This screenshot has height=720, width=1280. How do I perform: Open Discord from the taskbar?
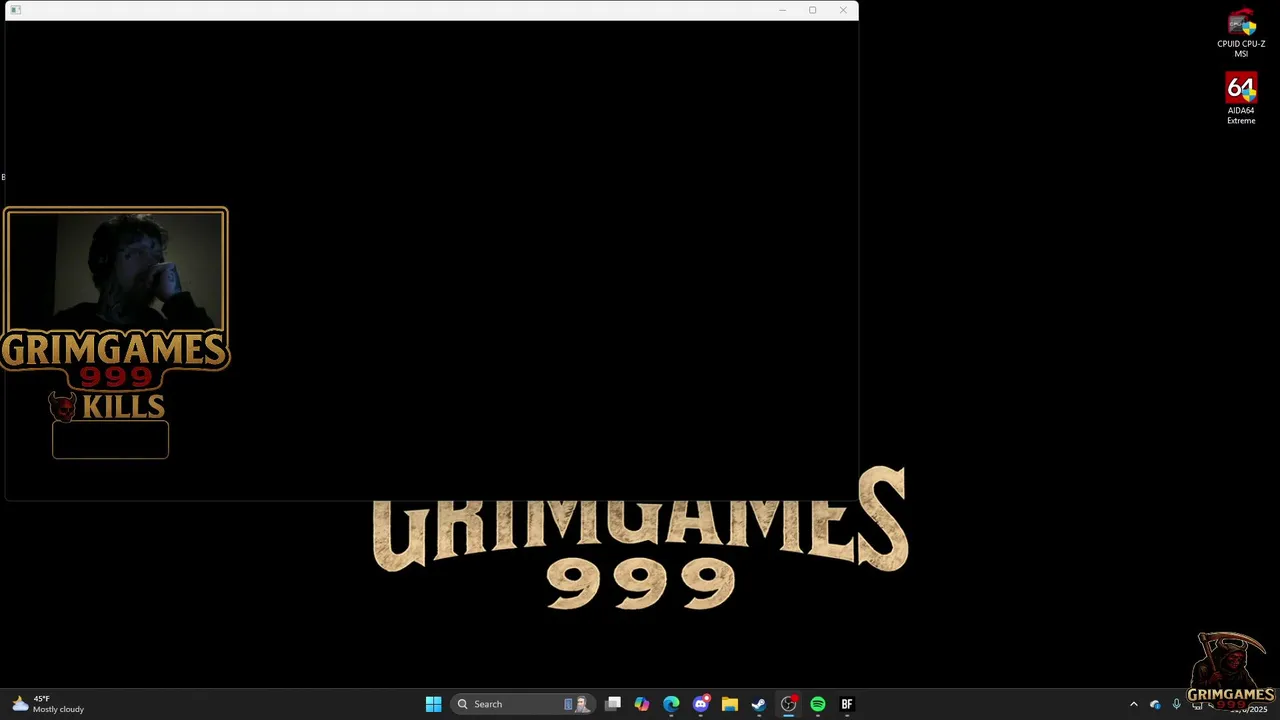(701, 704)
